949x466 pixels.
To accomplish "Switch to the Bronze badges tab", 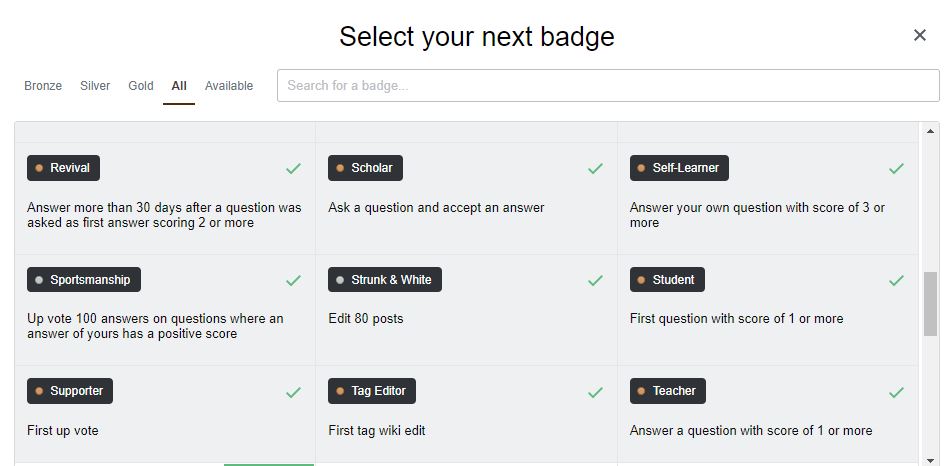I will pos(43,86).
